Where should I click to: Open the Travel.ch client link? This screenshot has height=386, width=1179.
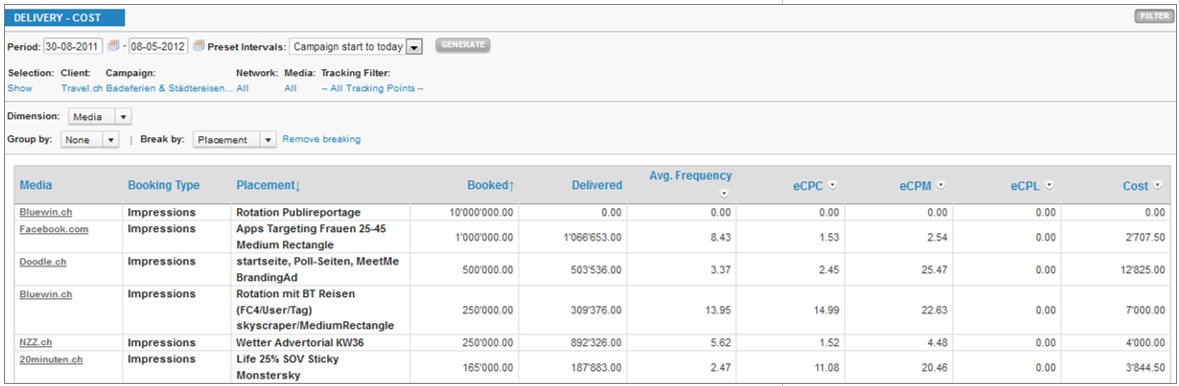82,88
